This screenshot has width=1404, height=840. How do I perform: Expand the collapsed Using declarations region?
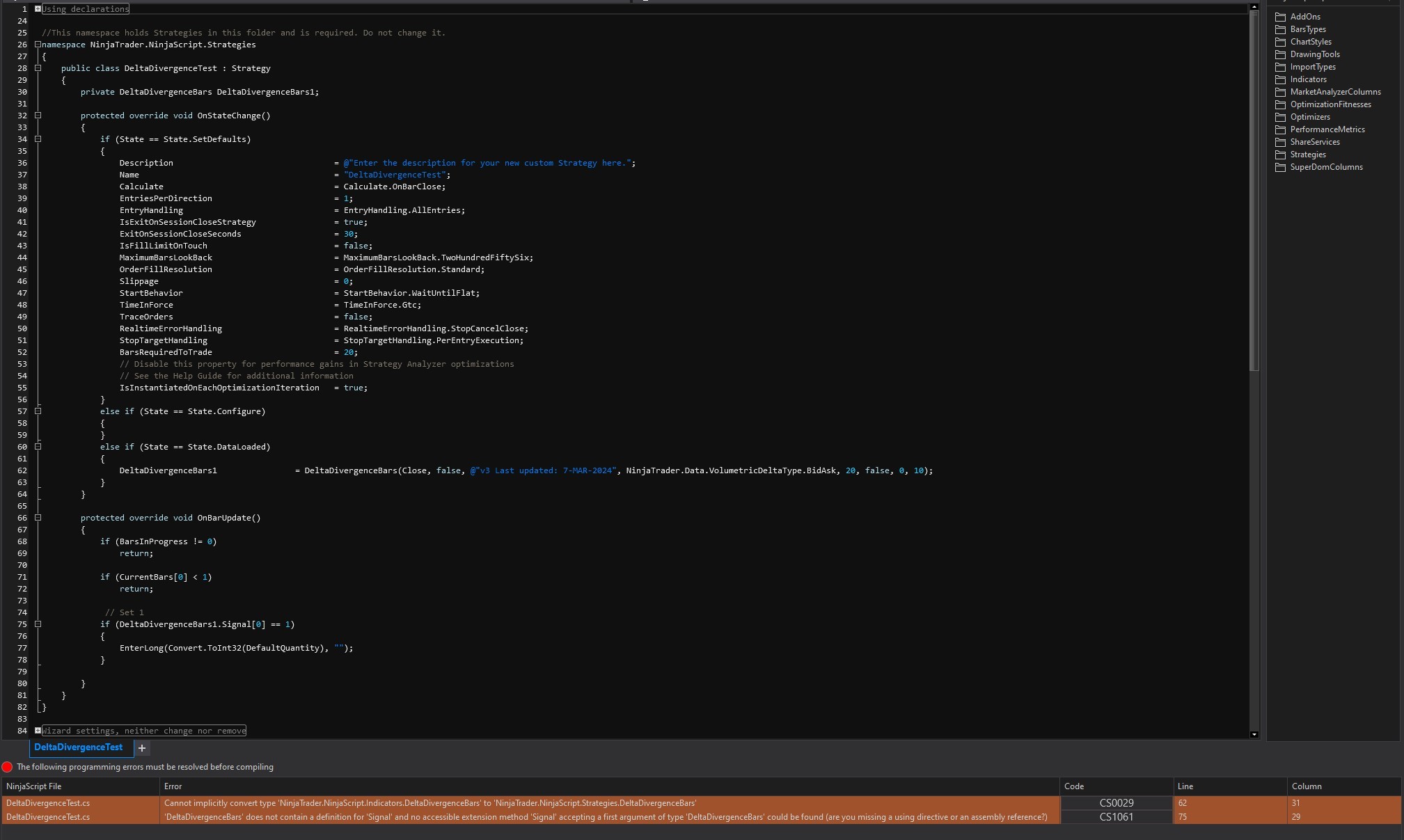[38, 9]
